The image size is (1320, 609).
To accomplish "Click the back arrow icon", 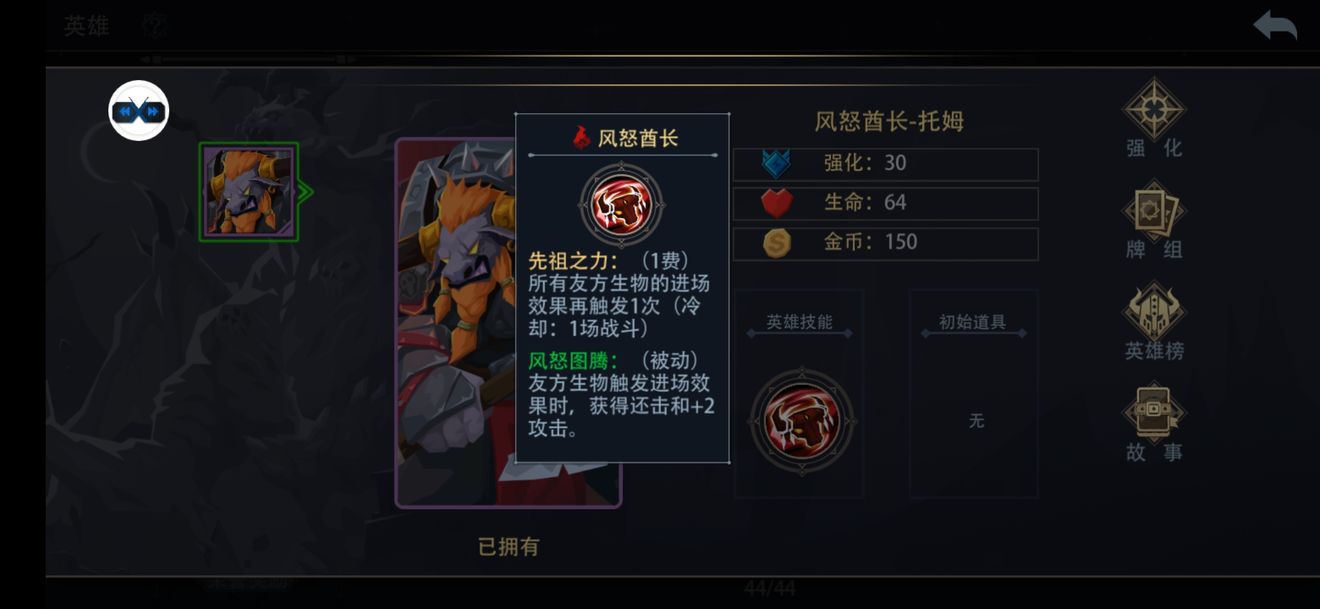I will tap(1275, 26).
